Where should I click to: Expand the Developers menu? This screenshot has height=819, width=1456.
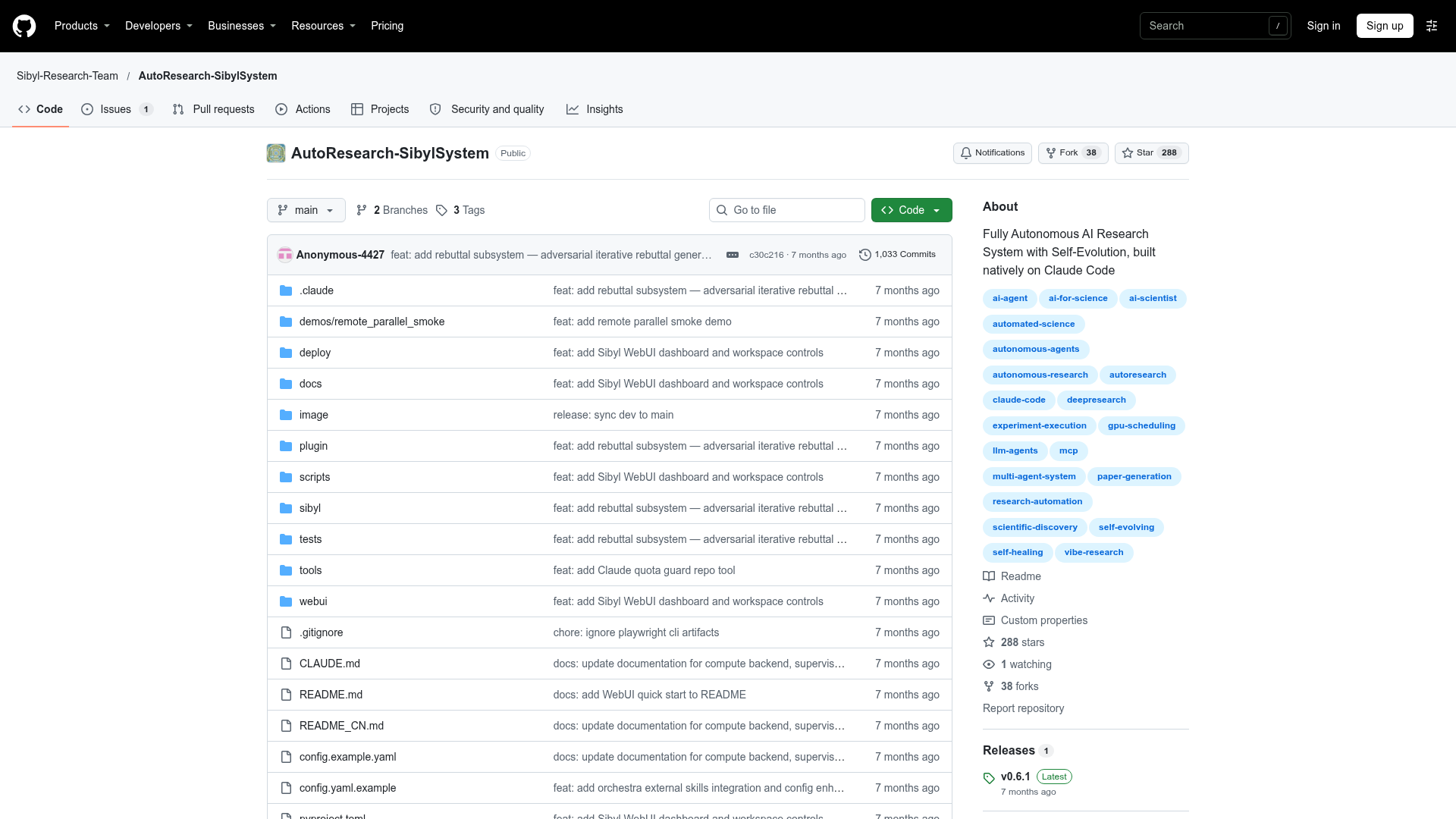(158, 26)
